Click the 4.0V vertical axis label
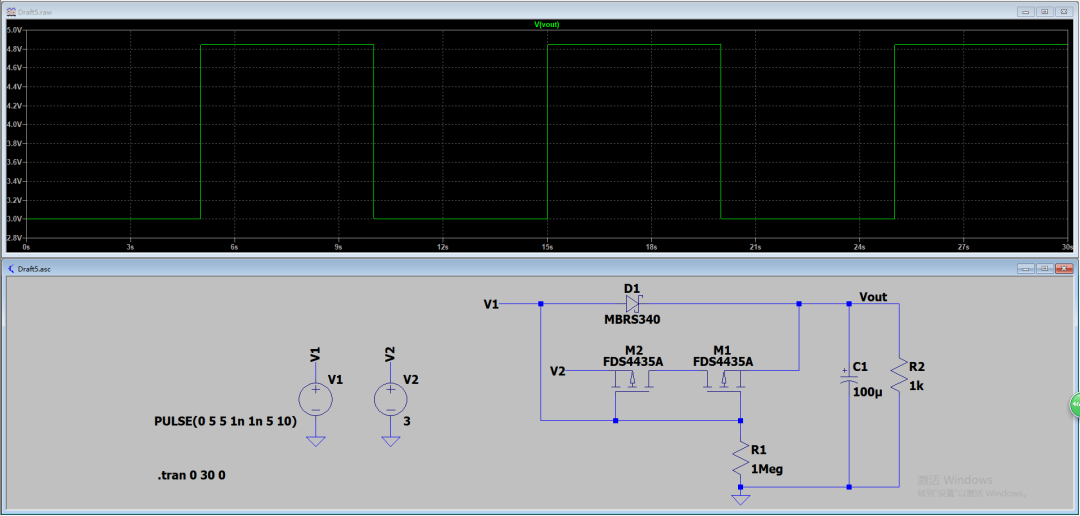Screen dimensions: 1080x516 (14, 125)
